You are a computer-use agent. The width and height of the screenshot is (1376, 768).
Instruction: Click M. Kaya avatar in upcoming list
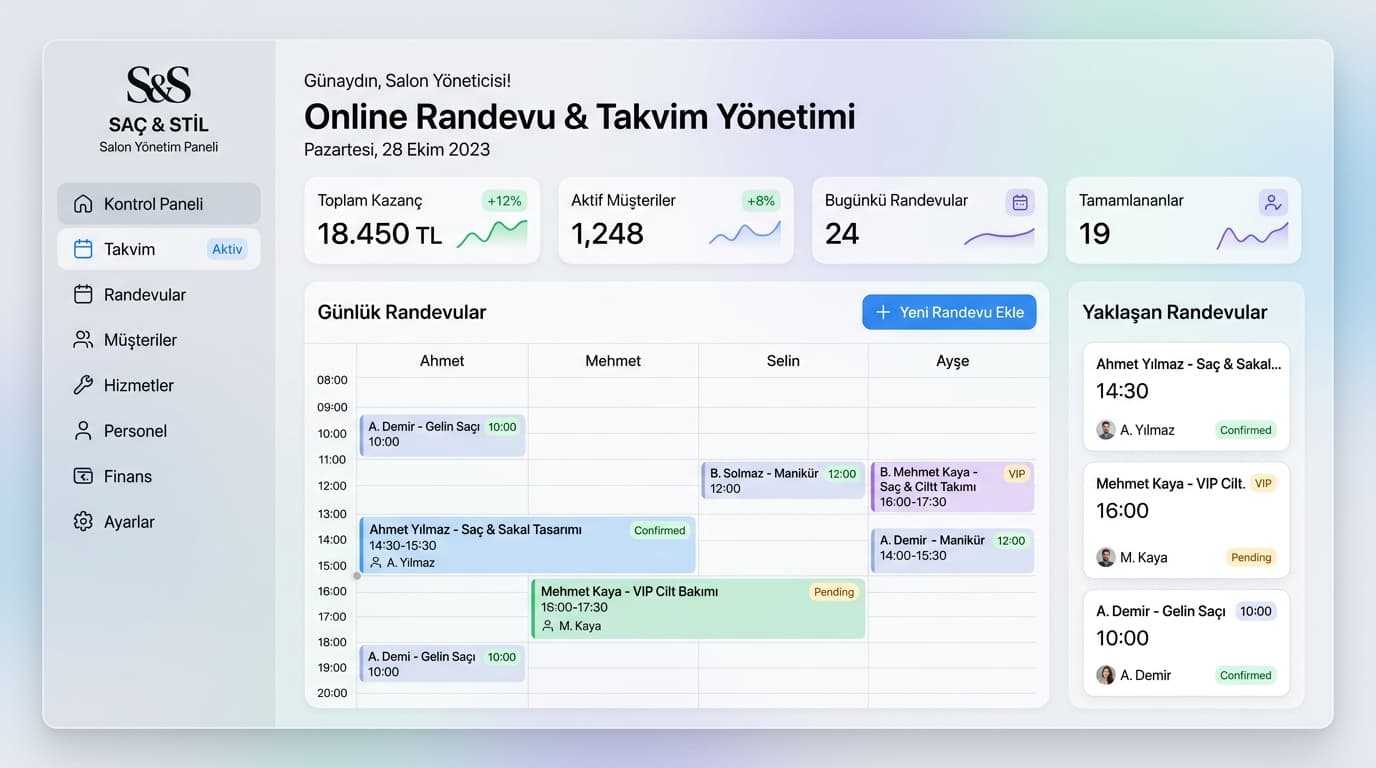(x=1105, y=557)
